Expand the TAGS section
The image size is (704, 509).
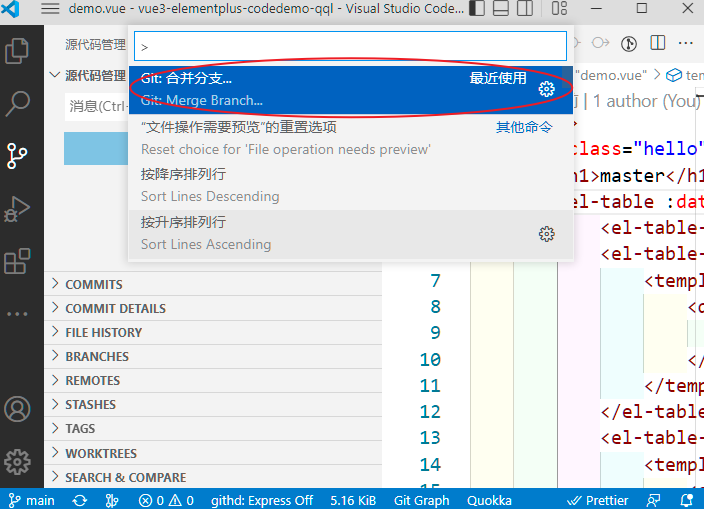(213, 429)
